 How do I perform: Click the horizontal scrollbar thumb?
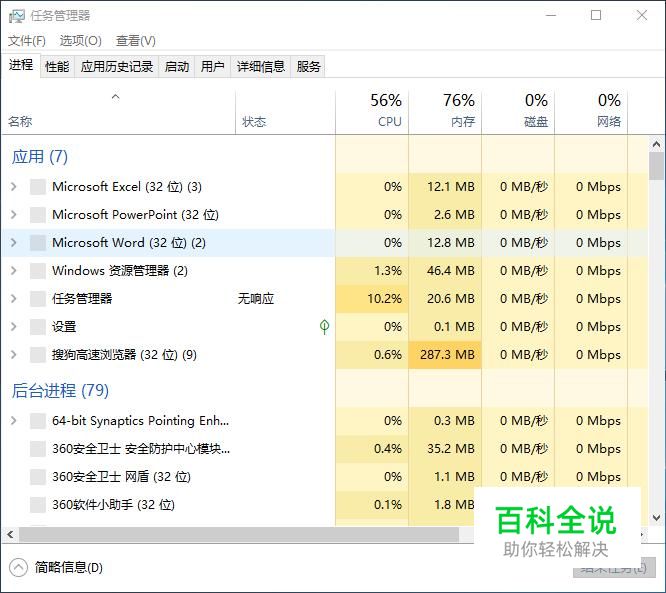point(239,534)
